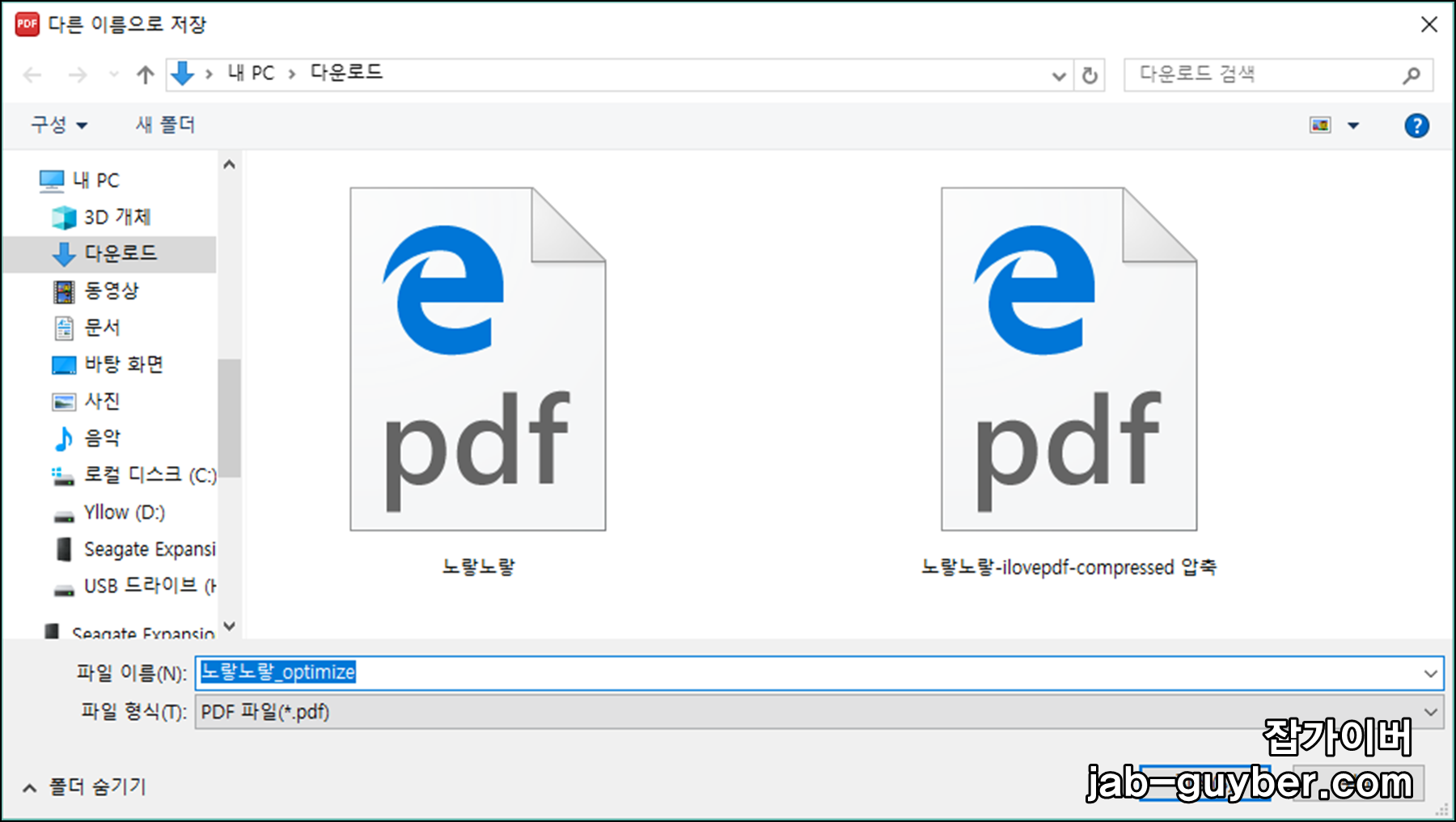Click the 동영상 film icon
Screen dimensions: 1456x822
pyautogui.click(x=64, y=290)
